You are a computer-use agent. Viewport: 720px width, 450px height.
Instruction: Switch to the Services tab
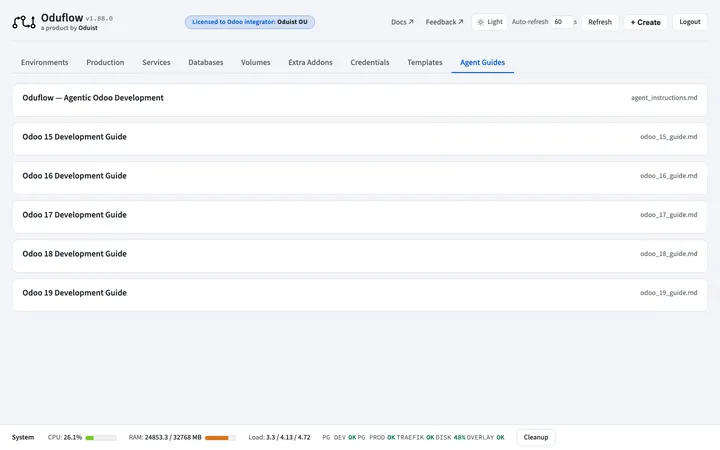click(x=156, y=62)
